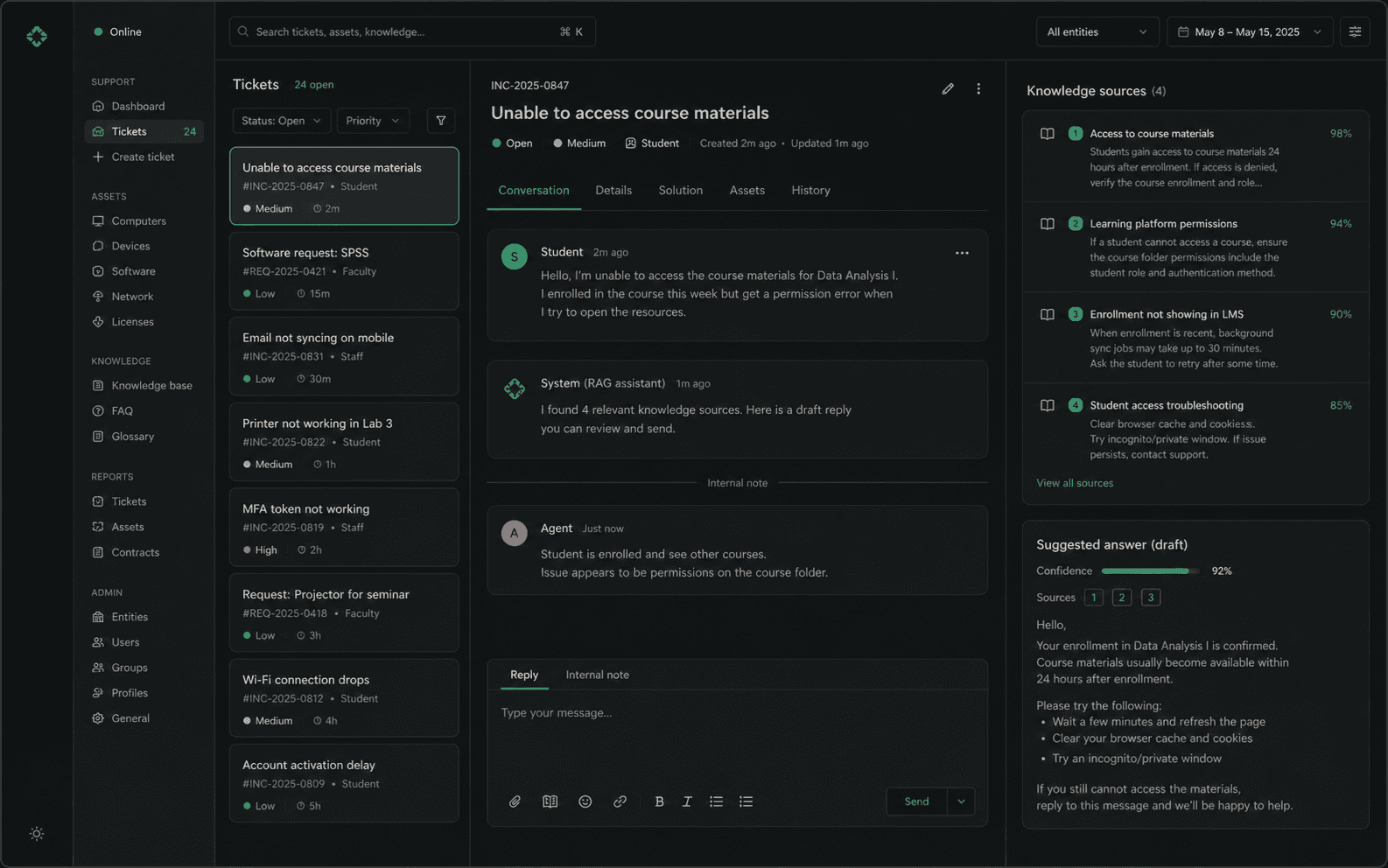The height and width of the screenshot is (868, 1388).
Task: Click source chip 3 in suggested answer
Action: point(1151,598)
